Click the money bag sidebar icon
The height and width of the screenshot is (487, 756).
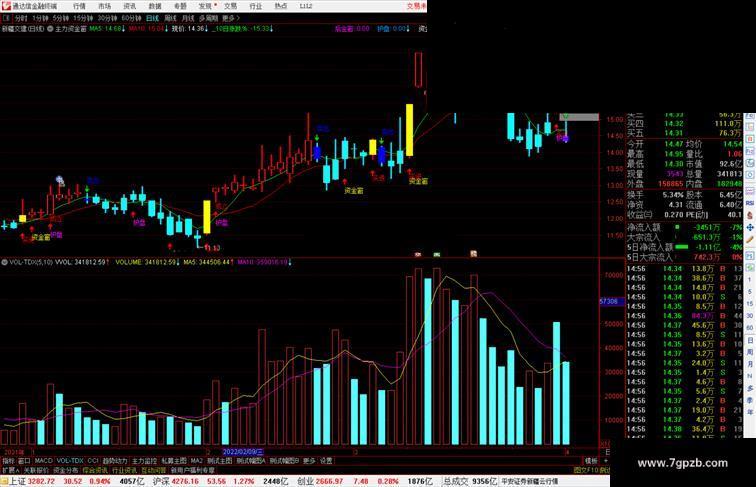tap(750, 216)
